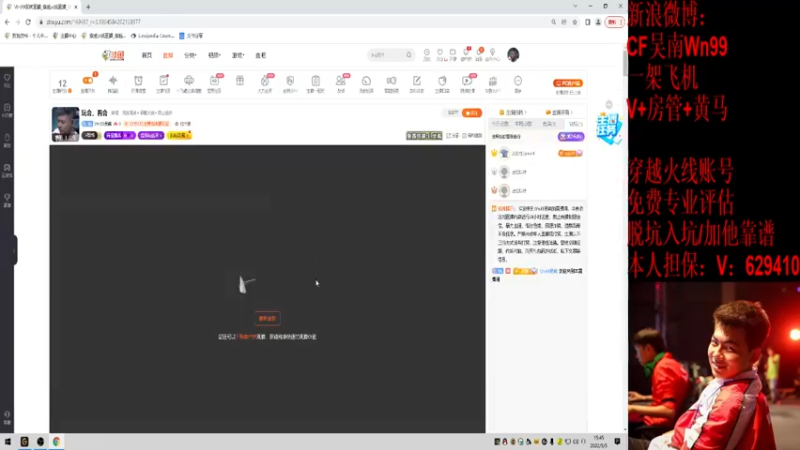Open the alarm clock icon in toolbar
The image size is (800, 450).
(138, 81)
